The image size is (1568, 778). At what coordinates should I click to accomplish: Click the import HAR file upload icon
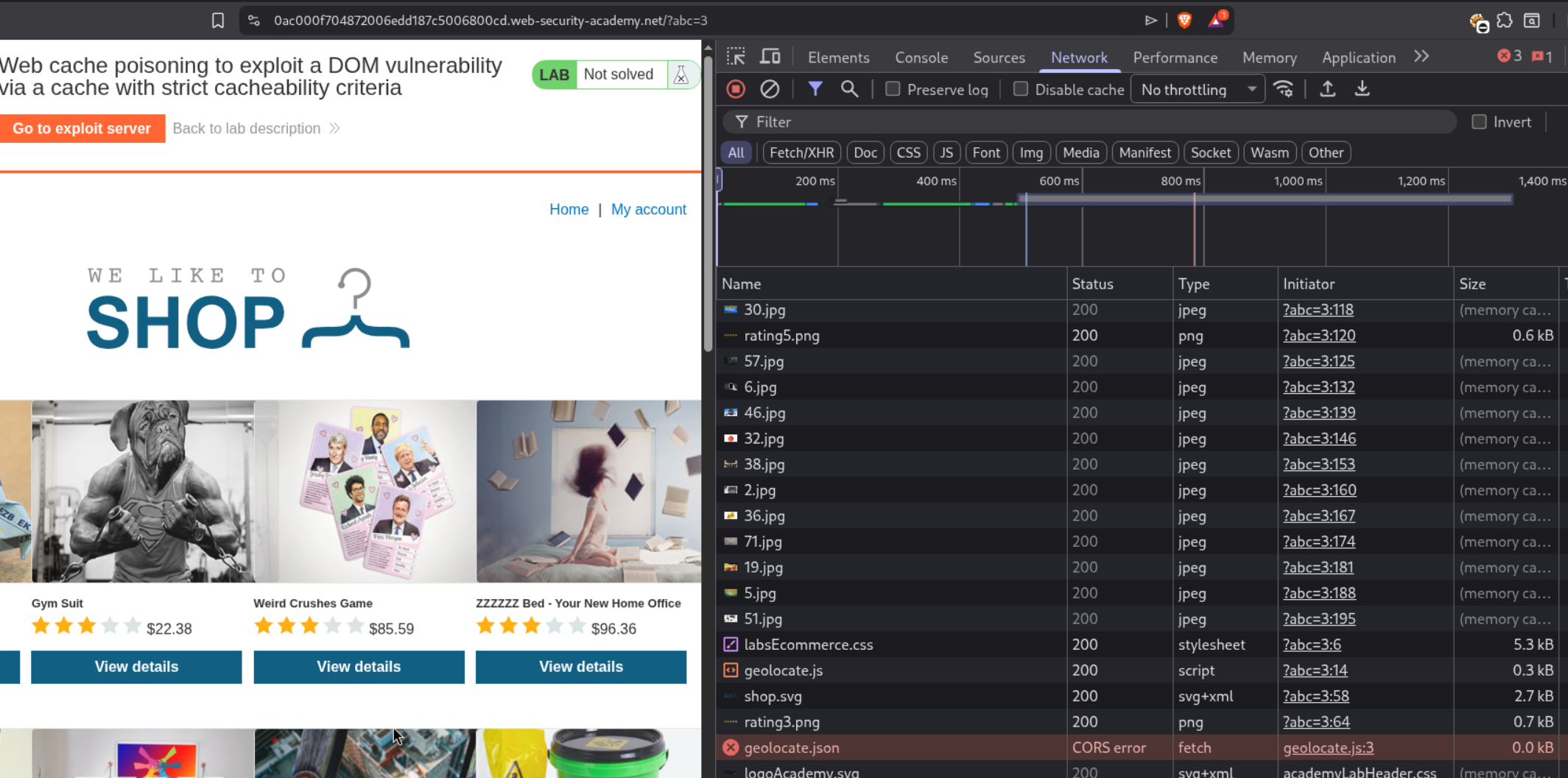(1327, 89)
